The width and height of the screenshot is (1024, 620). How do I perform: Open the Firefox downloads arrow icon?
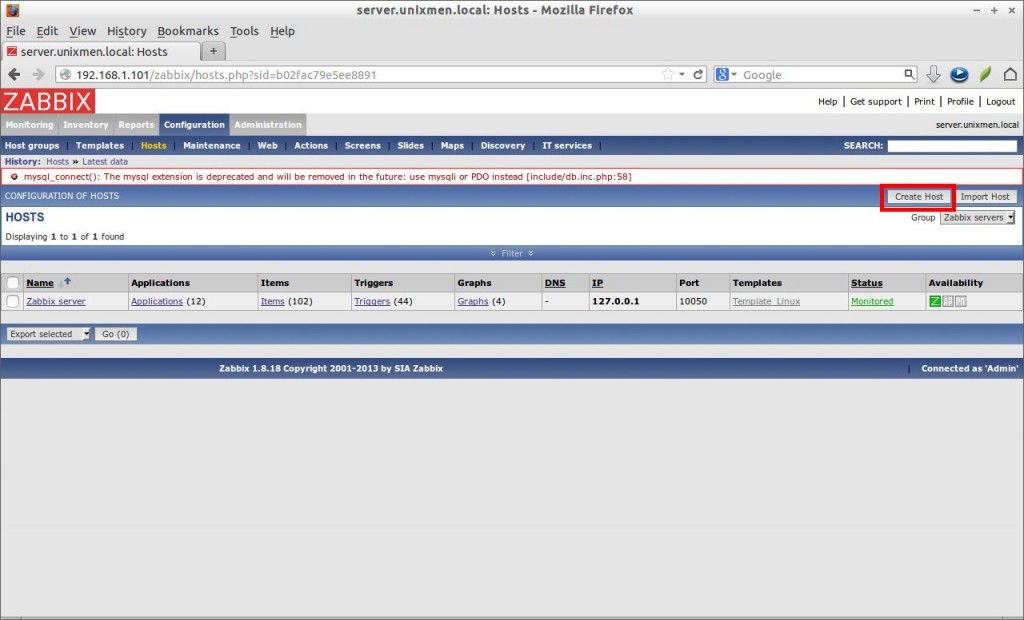click(x=933, y=74)
